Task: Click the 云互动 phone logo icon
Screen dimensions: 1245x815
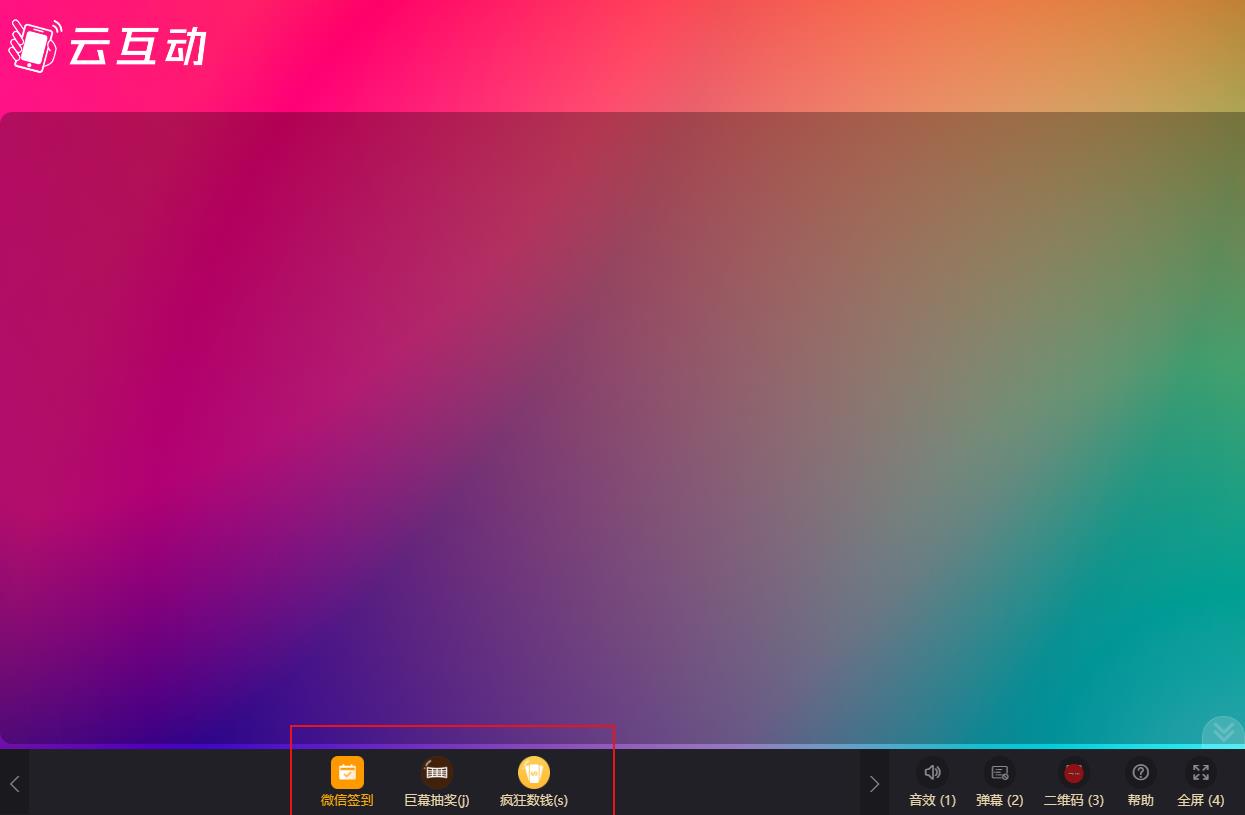Action: click(x=34, y=46)
